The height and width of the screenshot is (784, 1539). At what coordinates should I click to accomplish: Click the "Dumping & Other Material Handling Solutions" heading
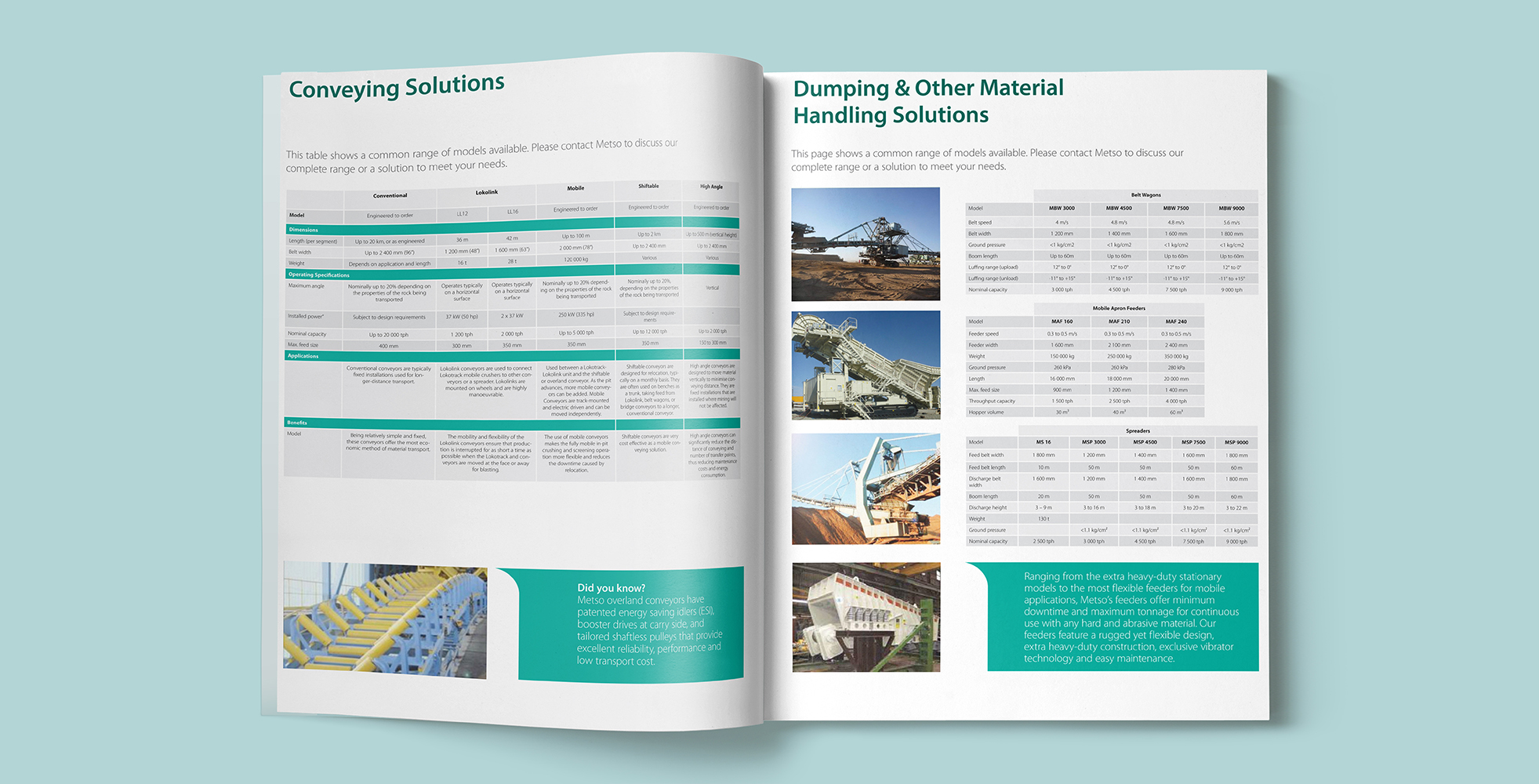(927, 101)
